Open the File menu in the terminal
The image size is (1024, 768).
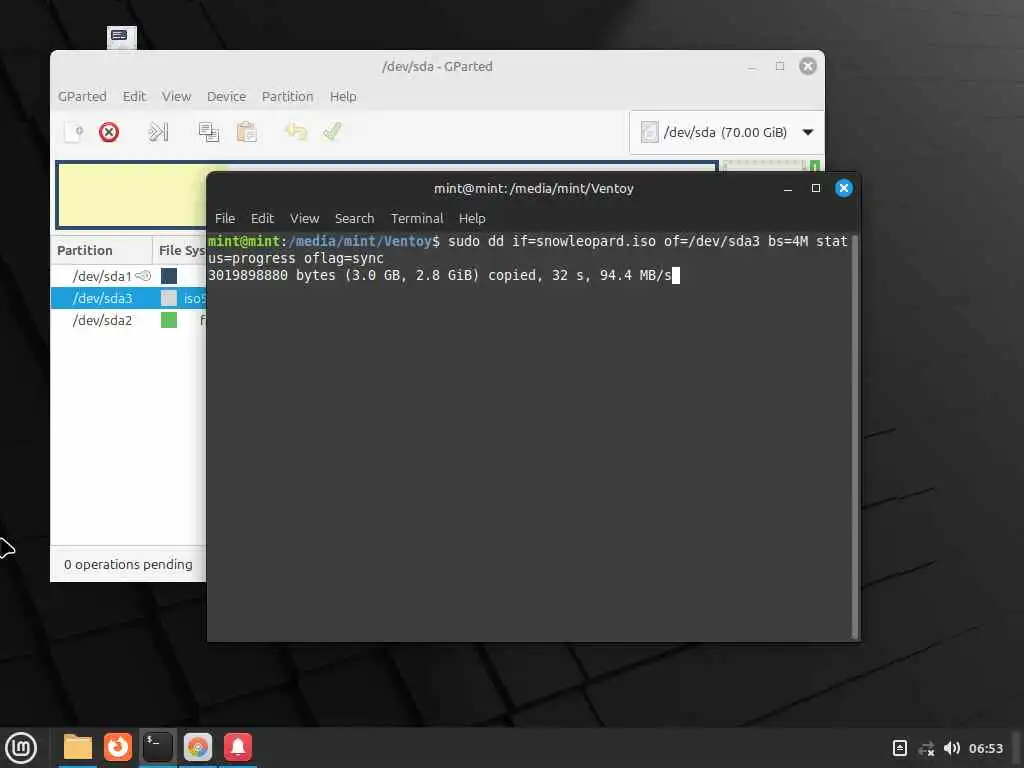click(225, 218)
